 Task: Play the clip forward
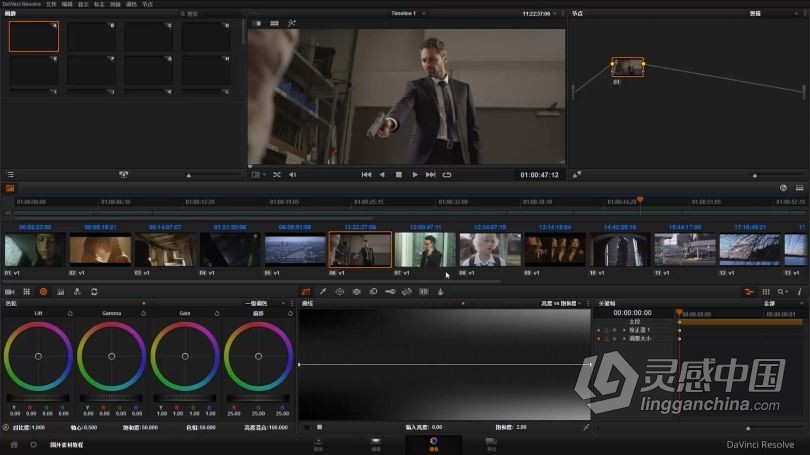[415, 175]
